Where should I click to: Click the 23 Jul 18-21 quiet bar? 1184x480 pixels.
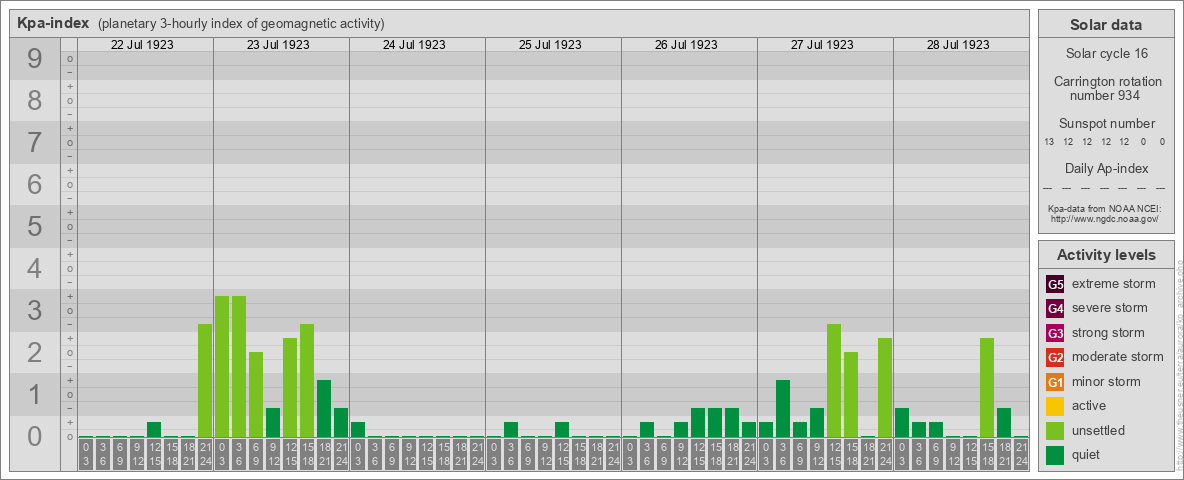(324, 409)
